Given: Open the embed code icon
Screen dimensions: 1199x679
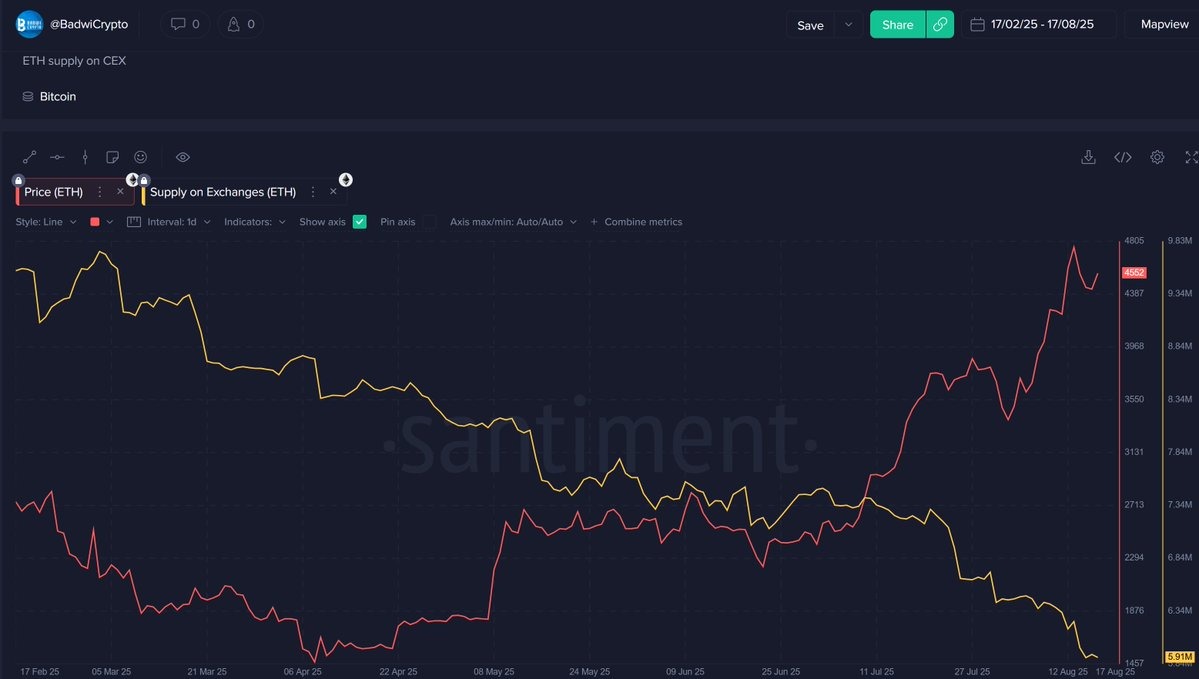Looking at the screenshot, I should 1123,157.
